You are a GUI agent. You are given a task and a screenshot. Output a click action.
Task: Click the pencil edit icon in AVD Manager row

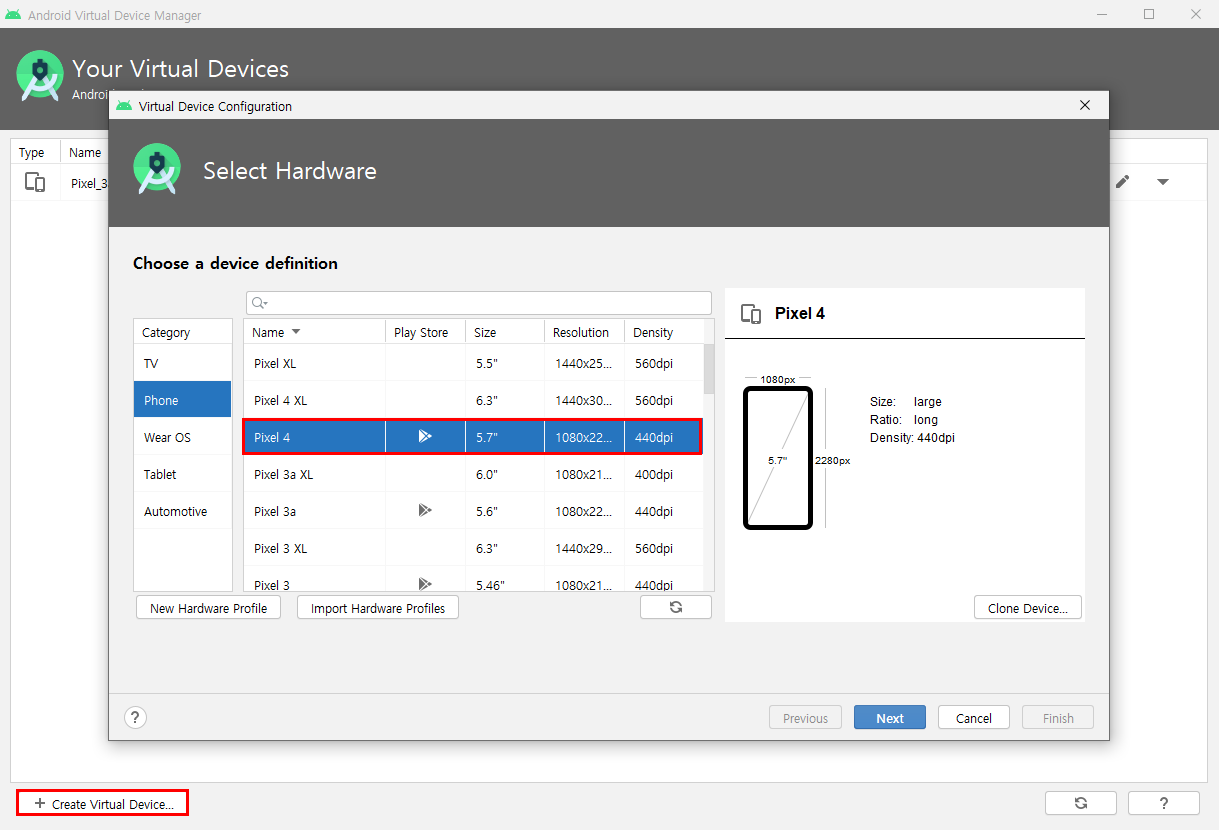pos(1123,181)
